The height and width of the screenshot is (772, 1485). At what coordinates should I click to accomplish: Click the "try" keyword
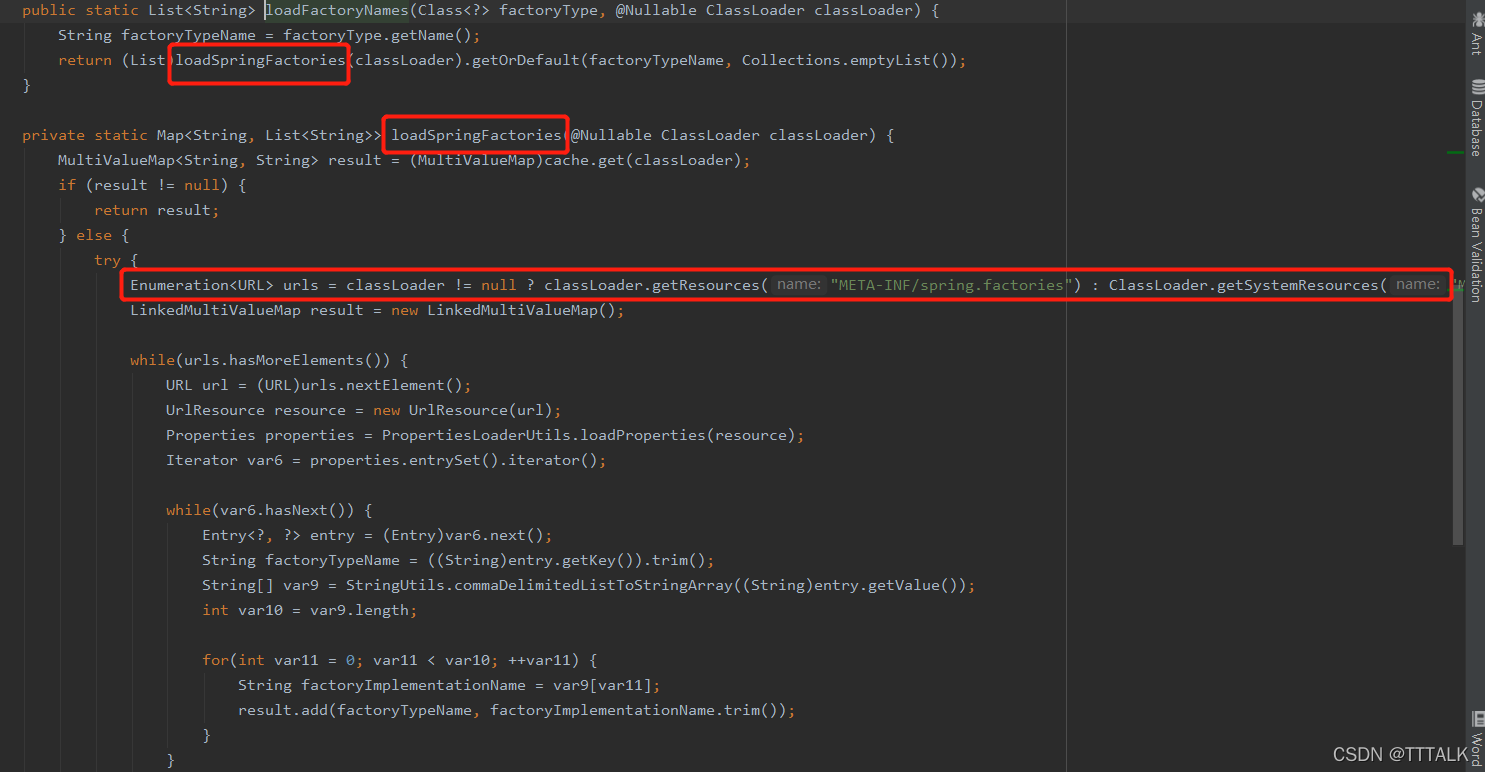[x=107, y=260]
